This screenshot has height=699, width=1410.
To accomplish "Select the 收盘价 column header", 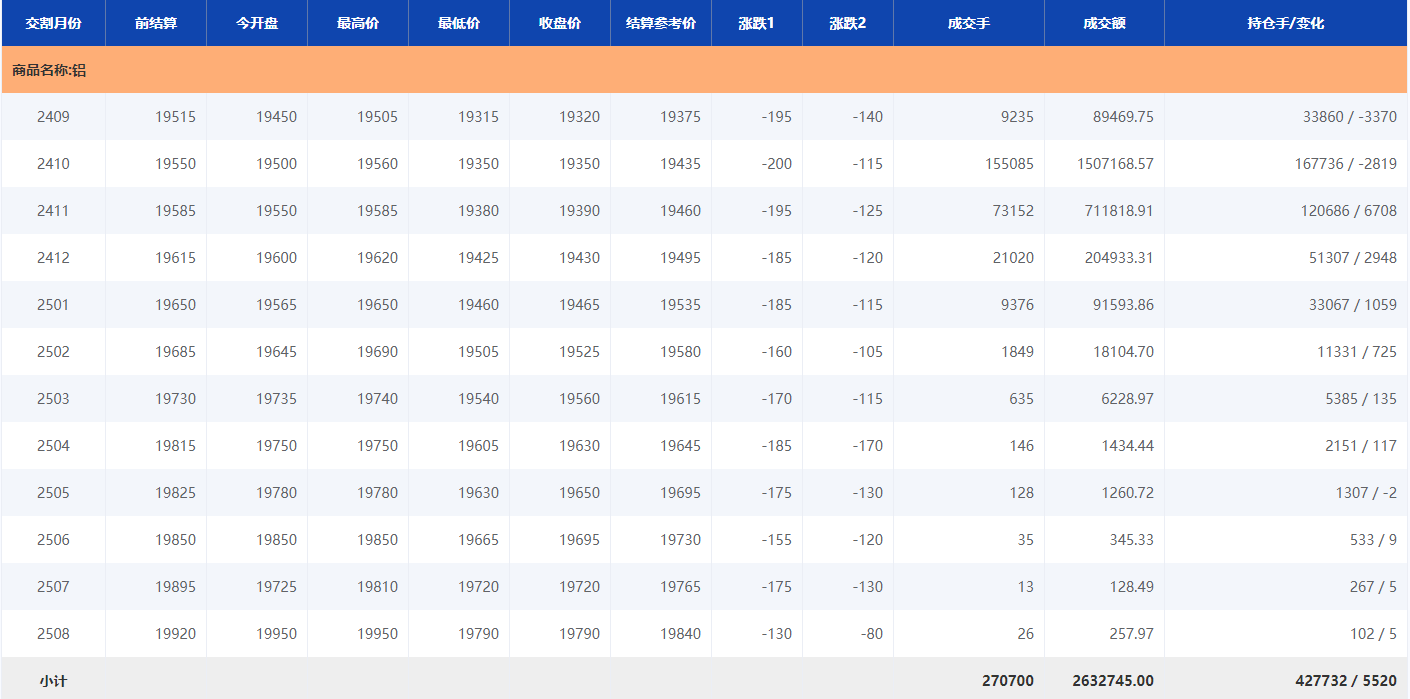I will coord(559,23).
